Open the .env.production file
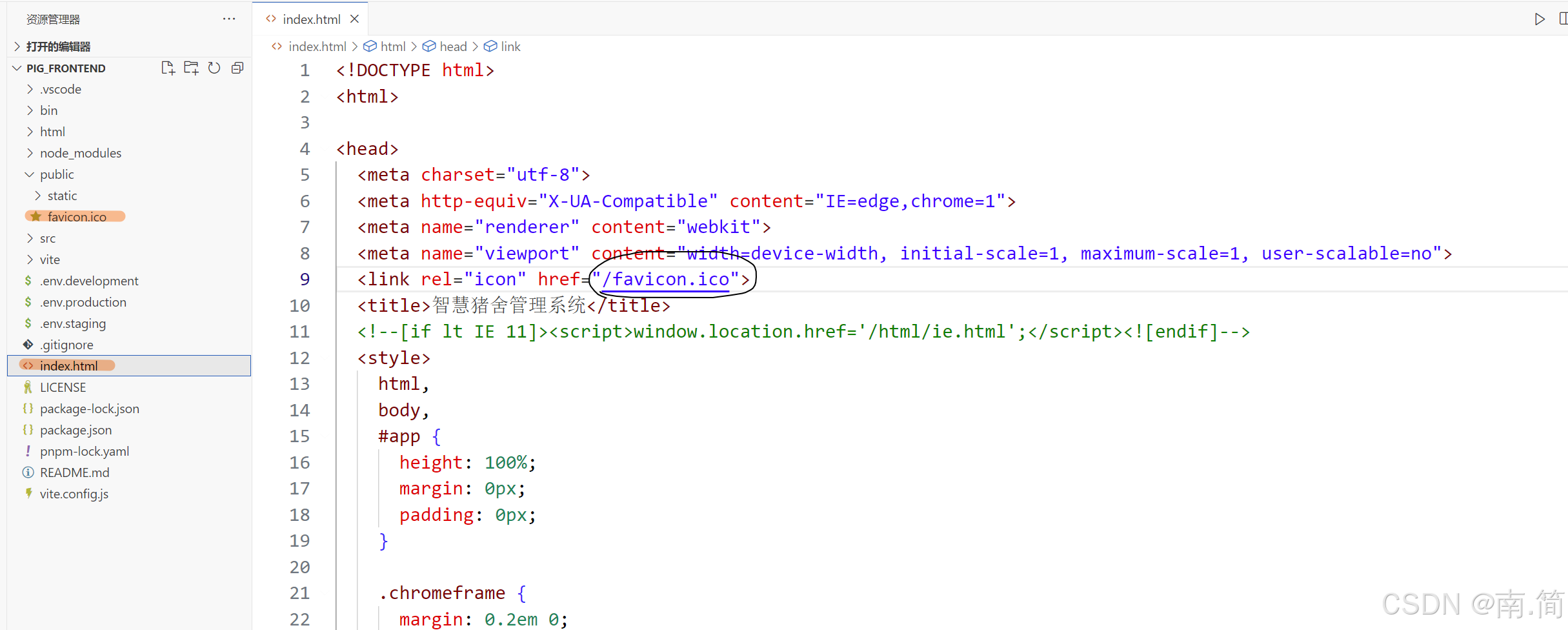Image resolution: width=1568 pixels, height=630 pixels. coord(129,302)
